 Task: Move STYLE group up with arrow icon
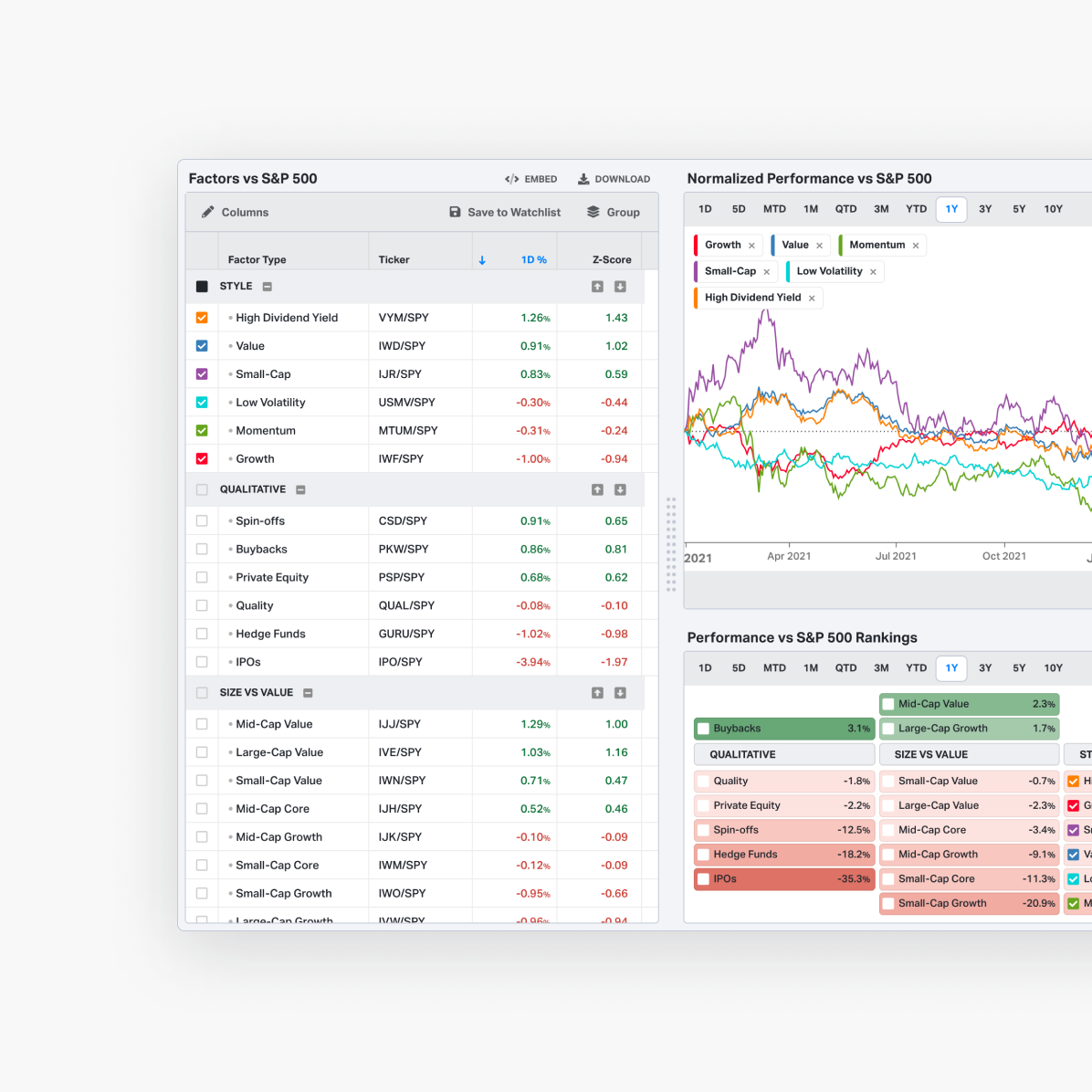(597, 287)
